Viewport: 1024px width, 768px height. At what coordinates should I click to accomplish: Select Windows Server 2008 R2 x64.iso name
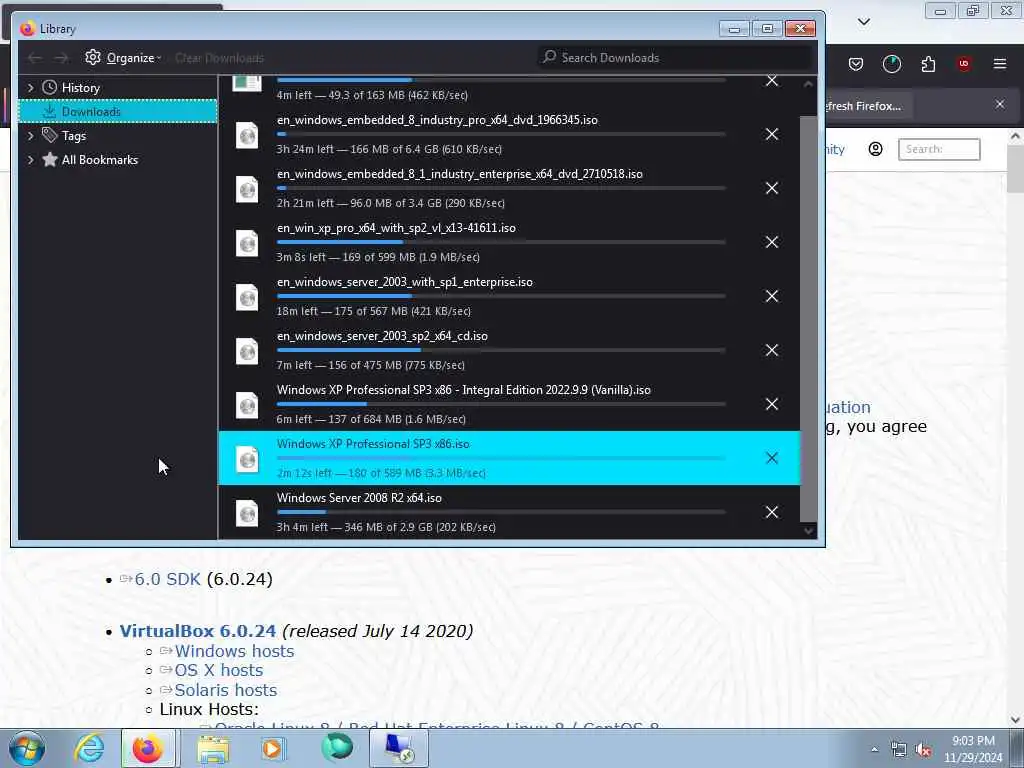[x=359, y=498]
